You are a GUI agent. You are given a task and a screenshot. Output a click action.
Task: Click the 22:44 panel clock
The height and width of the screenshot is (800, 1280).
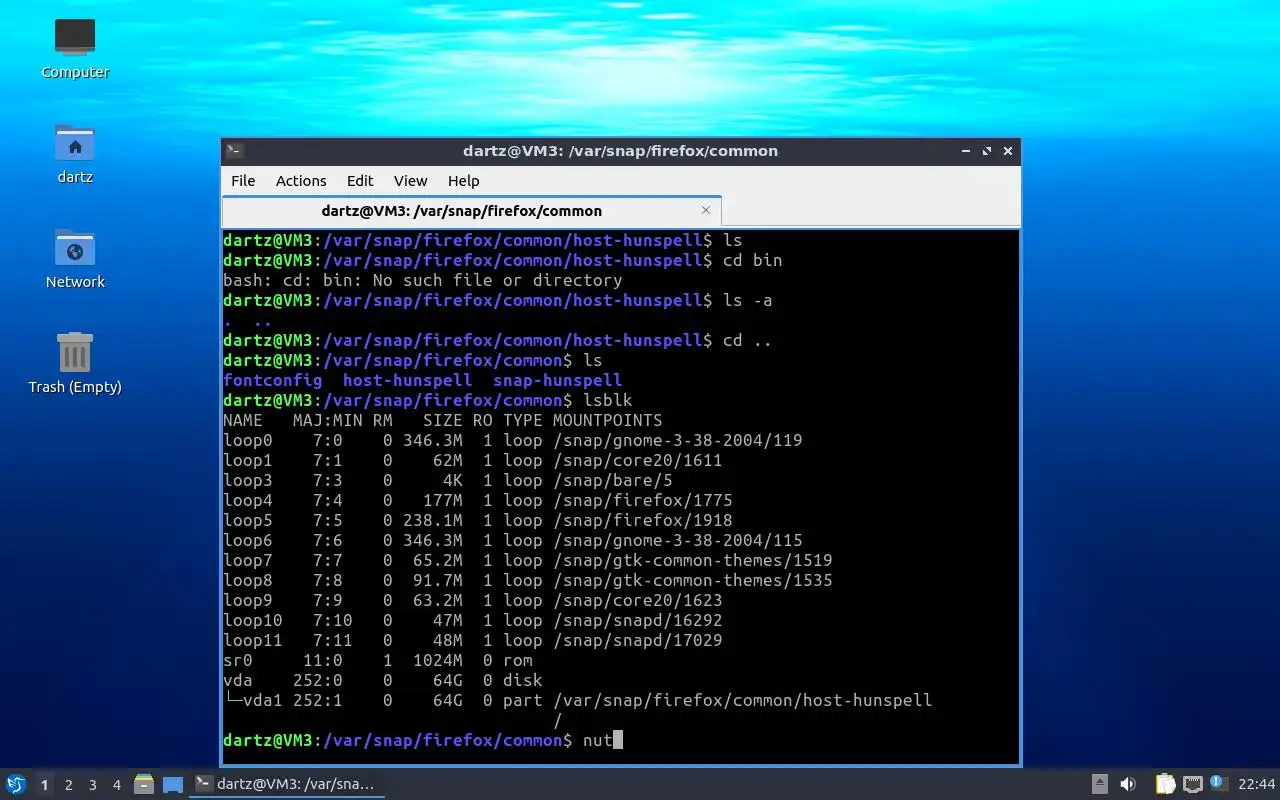pos(1256,784)
